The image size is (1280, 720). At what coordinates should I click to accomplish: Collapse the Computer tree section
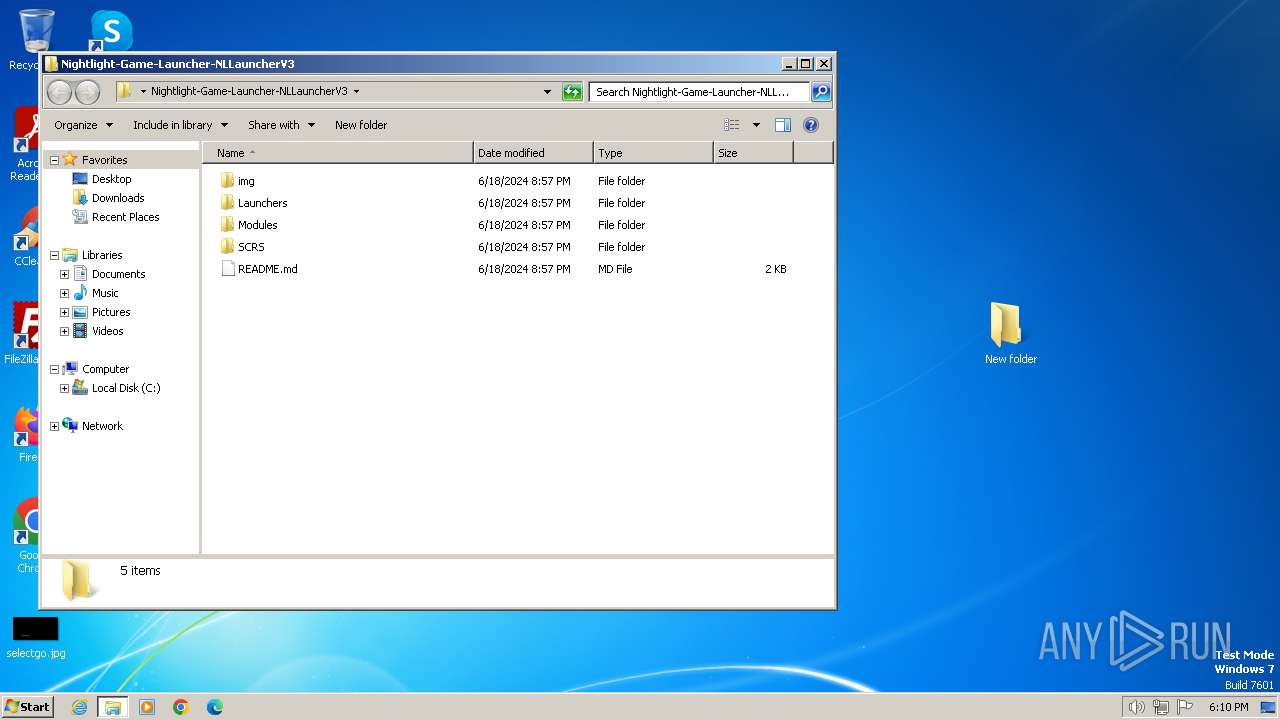click(x=54, y=369)
